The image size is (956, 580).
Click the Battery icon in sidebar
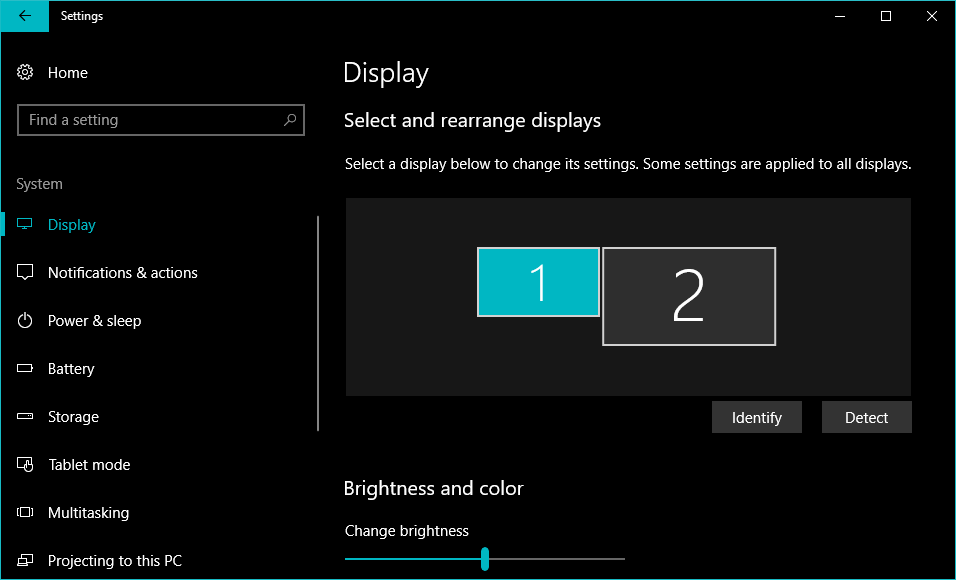(x=26, y=369)
